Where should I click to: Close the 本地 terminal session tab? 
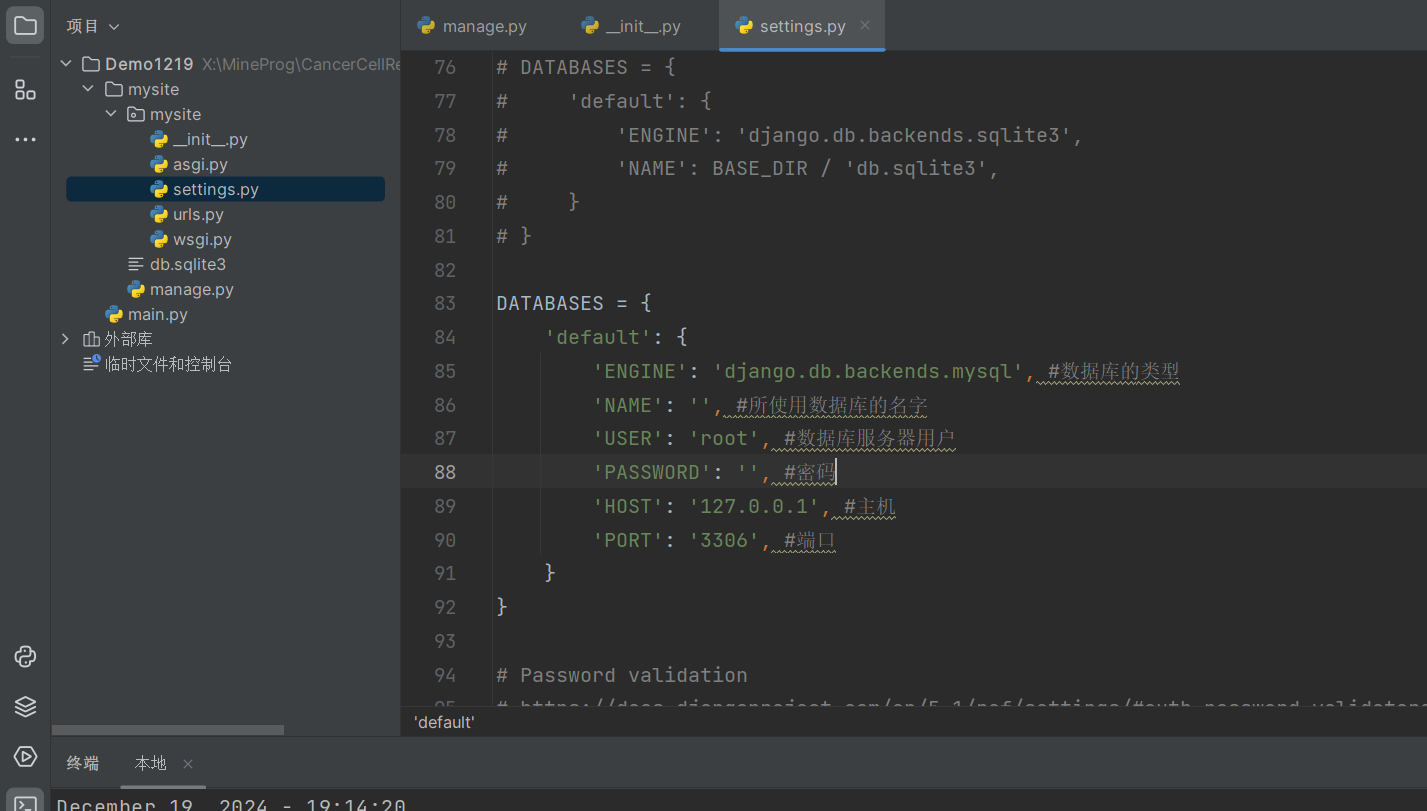[x=187, y=764]
